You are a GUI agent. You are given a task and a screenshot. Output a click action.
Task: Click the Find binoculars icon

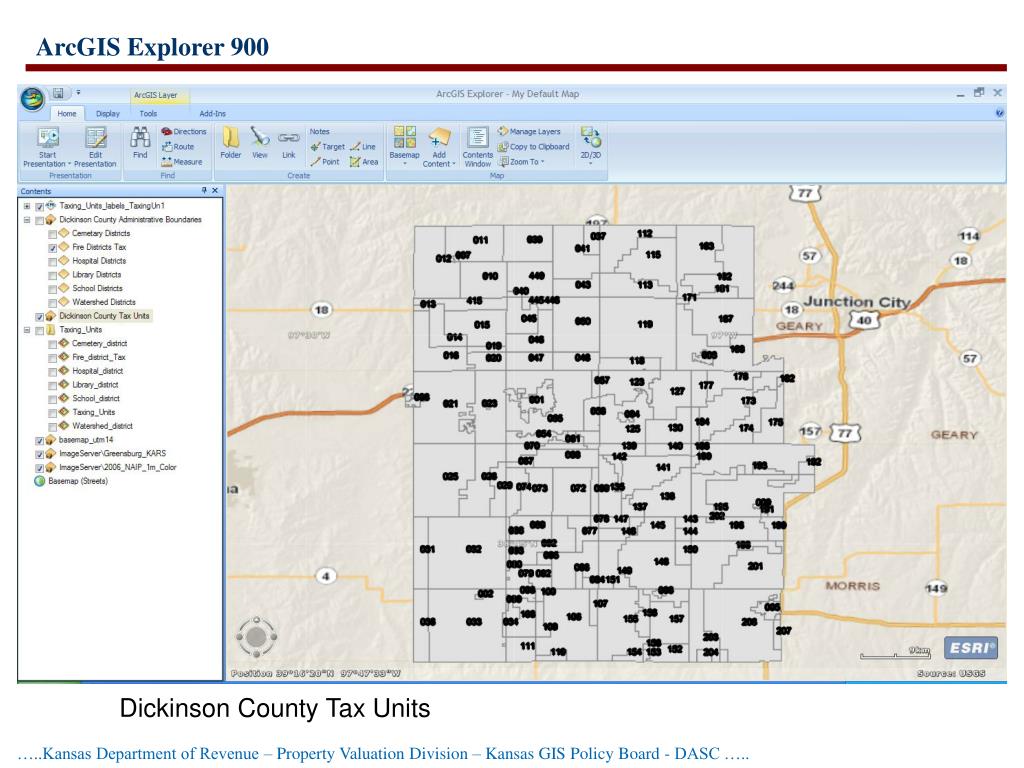pyautogui.click(x=140, y=138)
